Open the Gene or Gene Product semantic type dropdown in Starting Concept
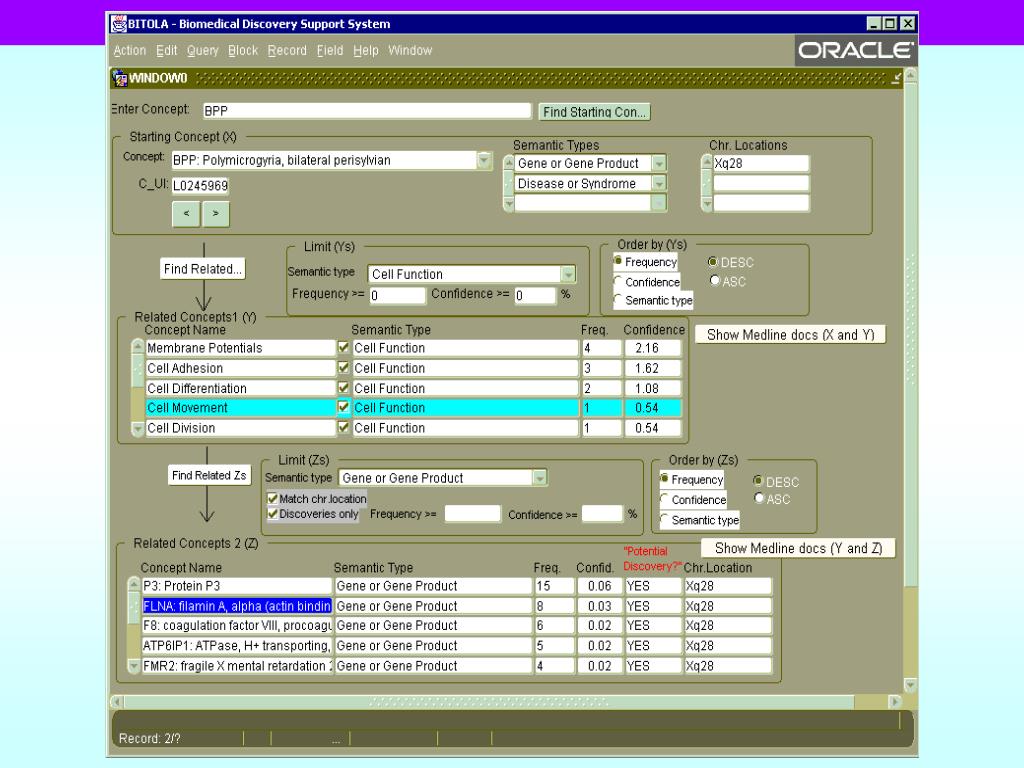Screen dimensions: 1024x768 click(659, 163)
